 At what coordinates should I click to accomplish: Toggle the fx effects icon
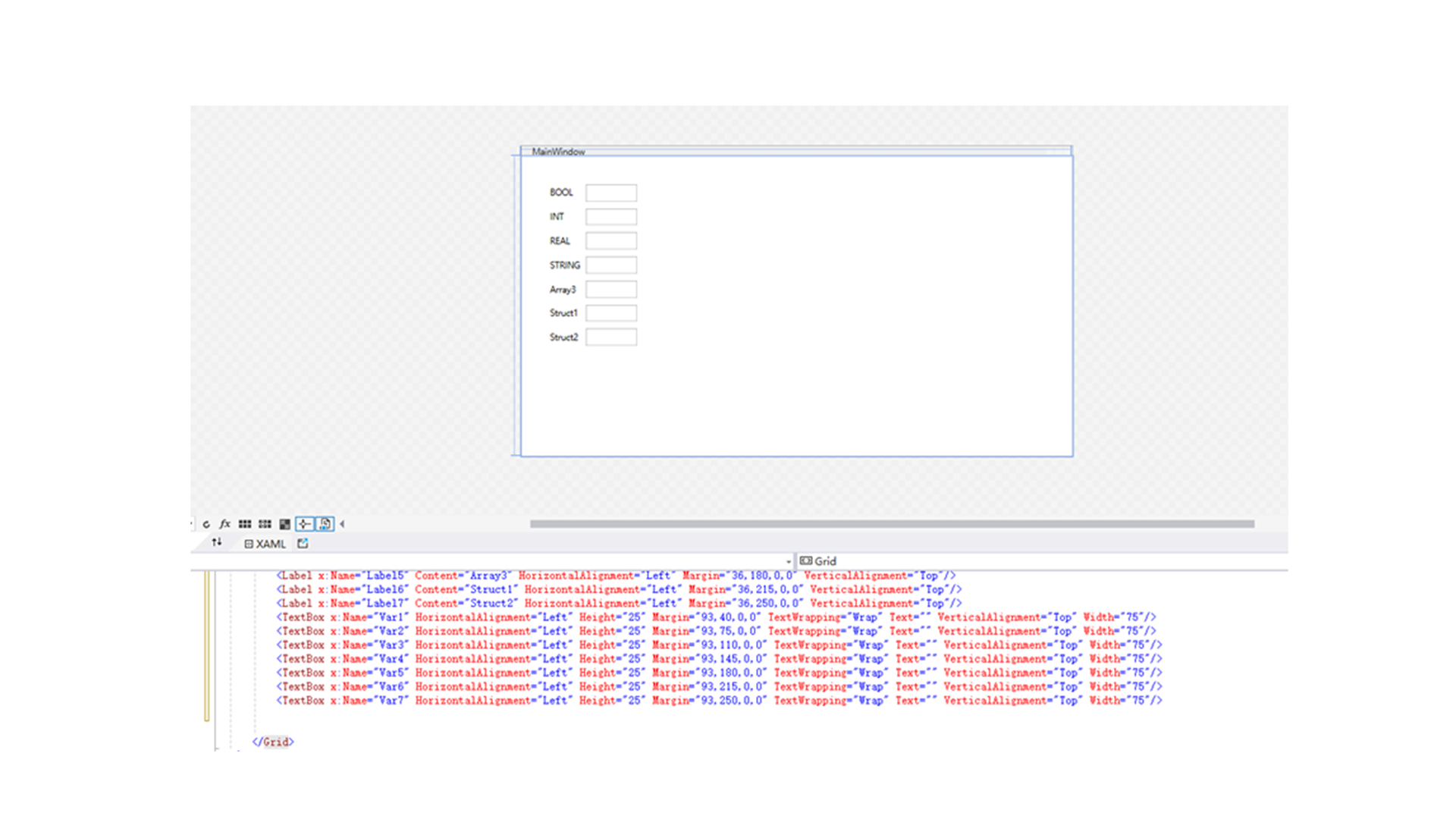[x=225, y=524]
